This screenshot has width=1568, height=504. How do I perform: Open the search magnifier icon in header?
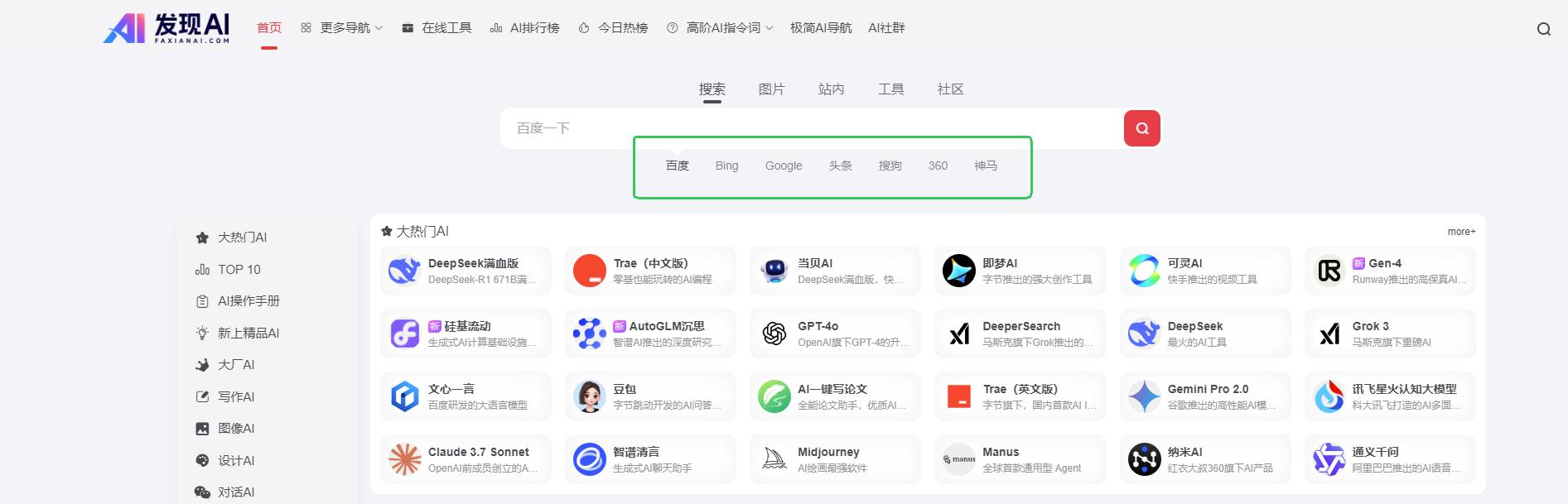(1544, 29)
